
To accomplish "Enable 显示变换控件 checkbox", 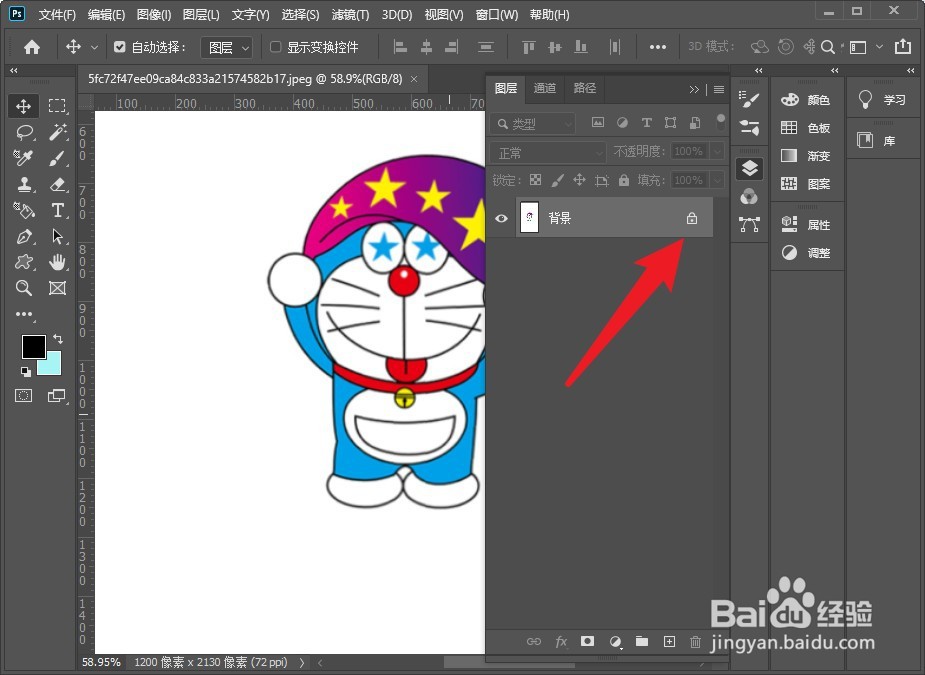I will [275, 47].
